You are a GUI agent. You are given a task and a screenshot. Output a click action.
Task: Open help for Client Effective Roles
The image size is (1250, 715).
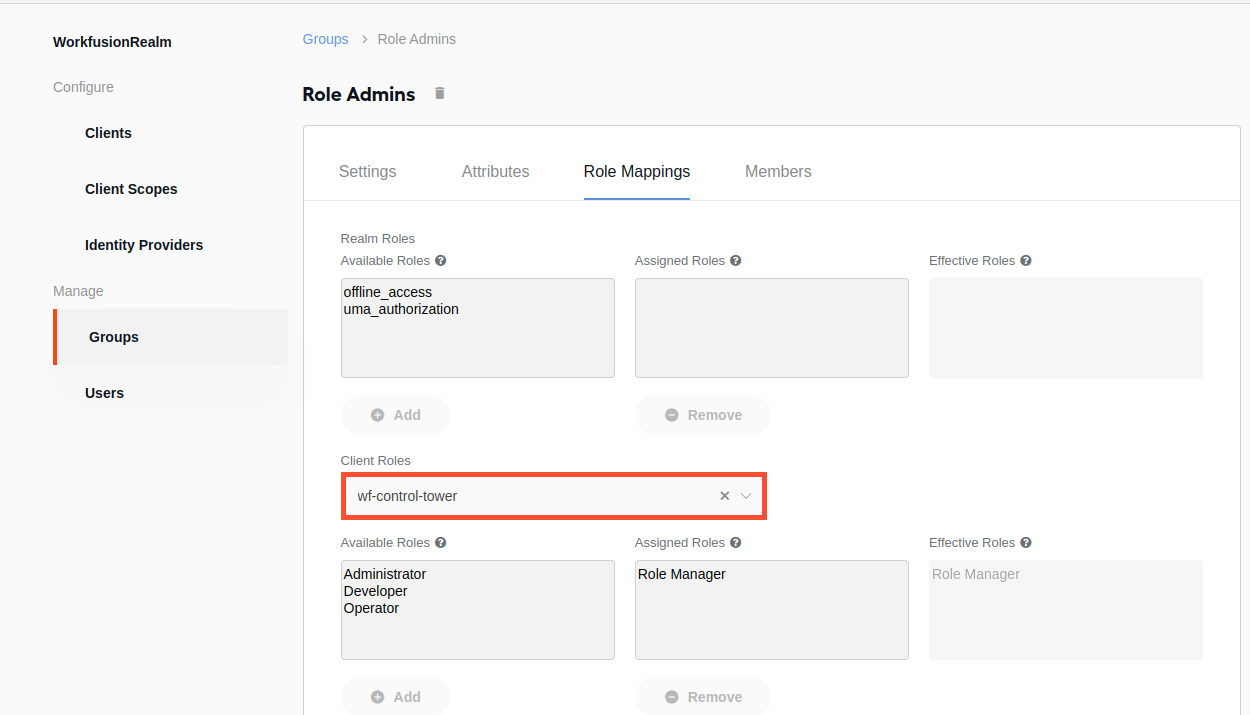click(x=1026, y=543)
